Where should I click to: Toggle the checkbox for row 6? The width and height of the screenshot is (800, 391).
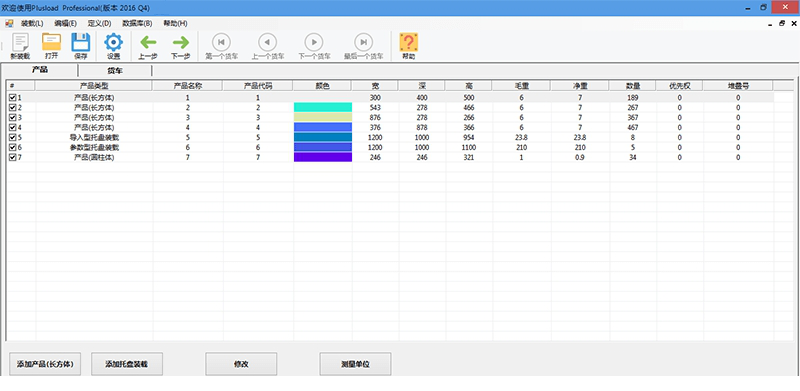[x=12, y=148]
